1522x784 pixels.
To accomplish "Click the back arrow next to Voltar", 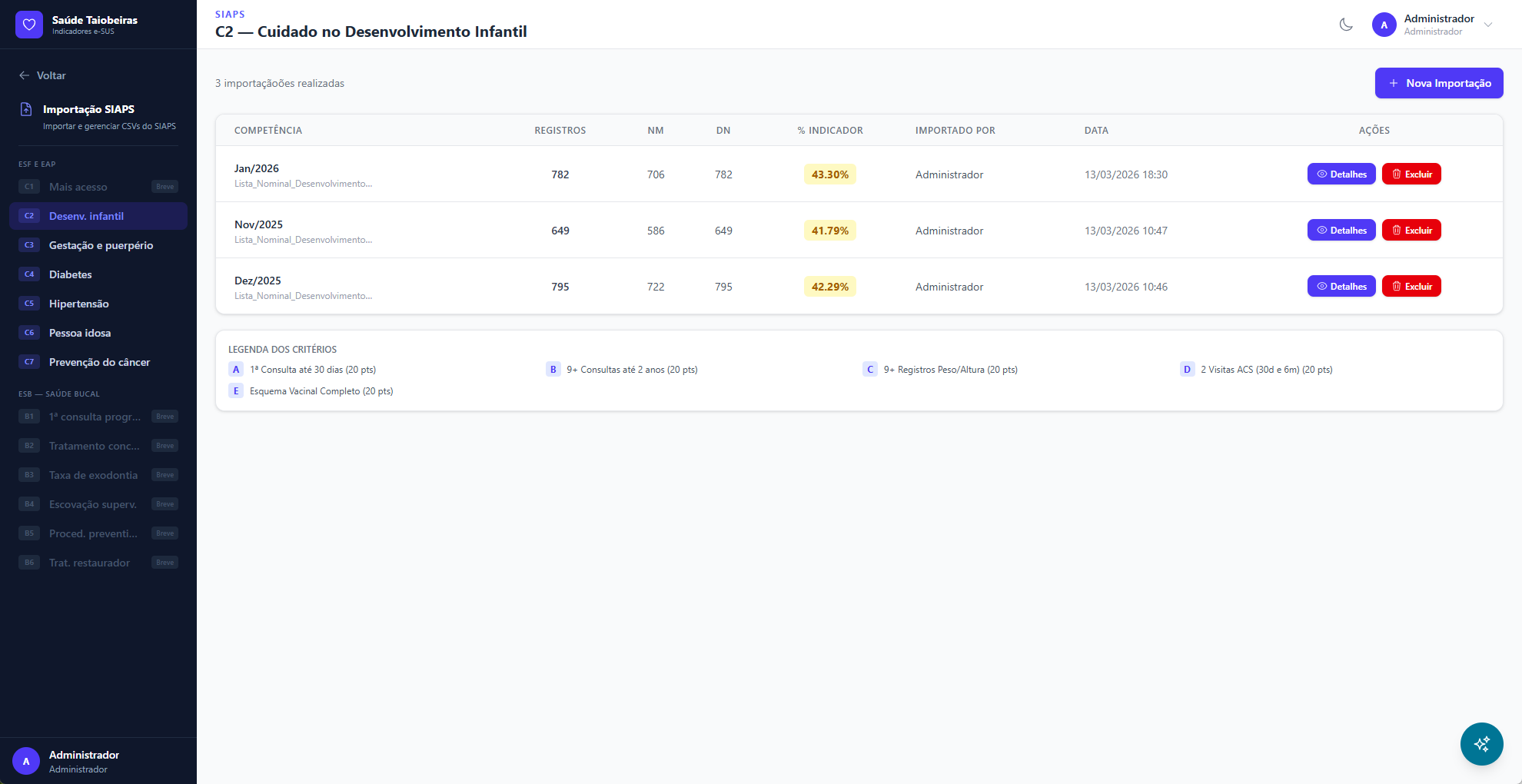I will click(24, 75).
